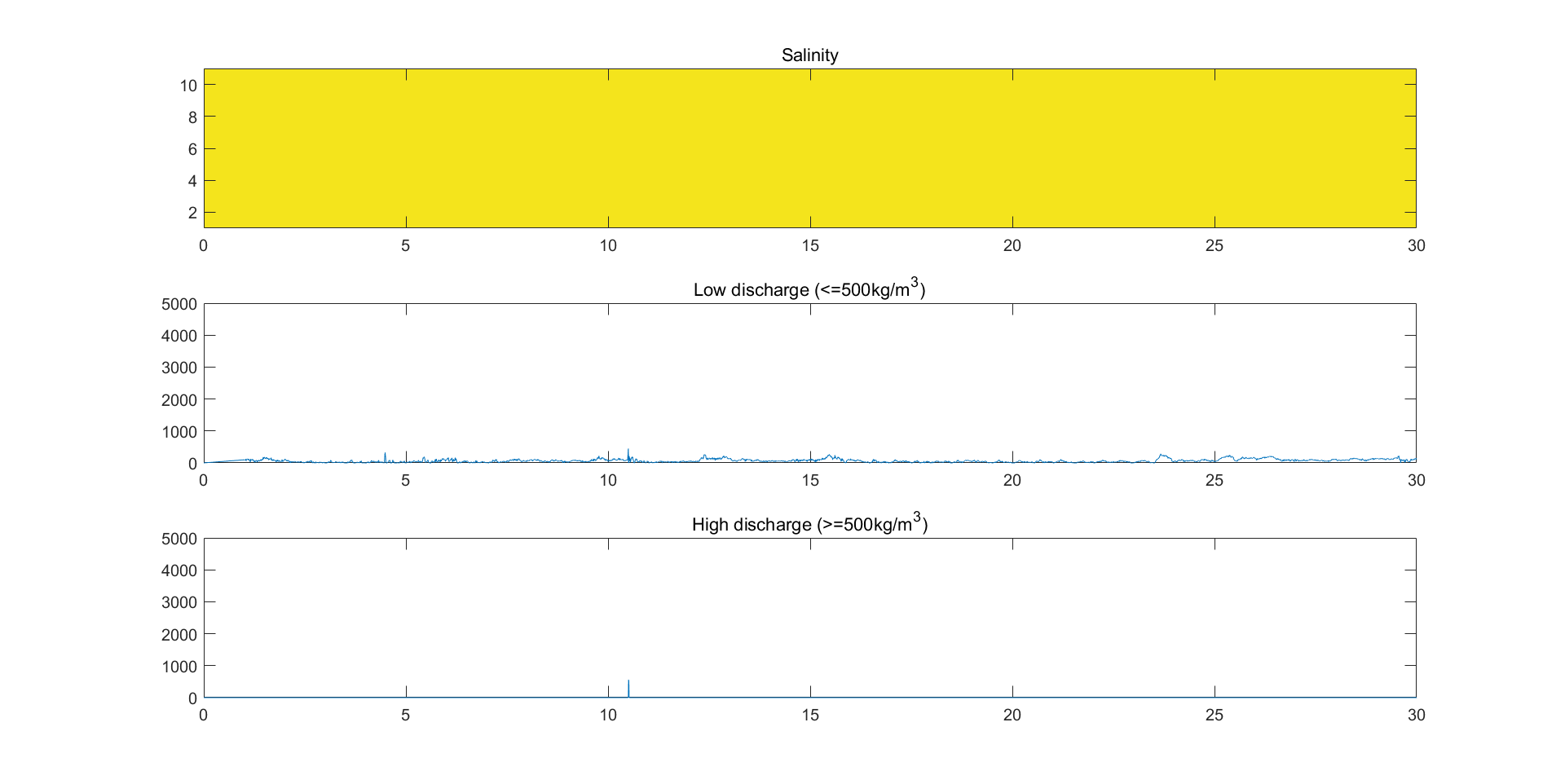The width and height of the screenshot is (1565, 784).
Task: Click the 30 x-axis label under Salinity
Action: click(x=1416, y=245)
